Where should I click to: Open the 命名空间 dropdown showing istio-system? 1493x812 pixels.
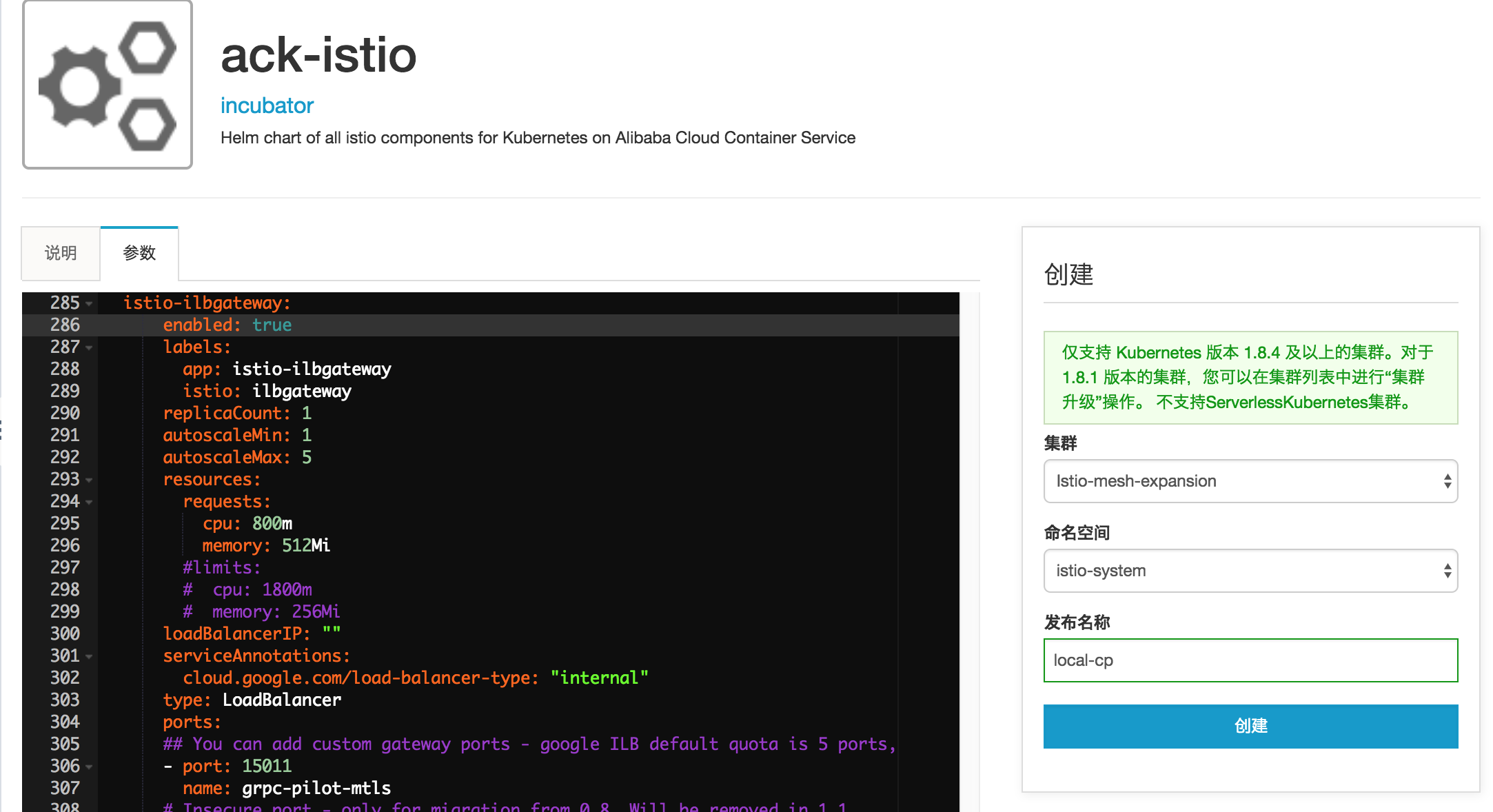pyautogui.click(x=1250, y=571)
